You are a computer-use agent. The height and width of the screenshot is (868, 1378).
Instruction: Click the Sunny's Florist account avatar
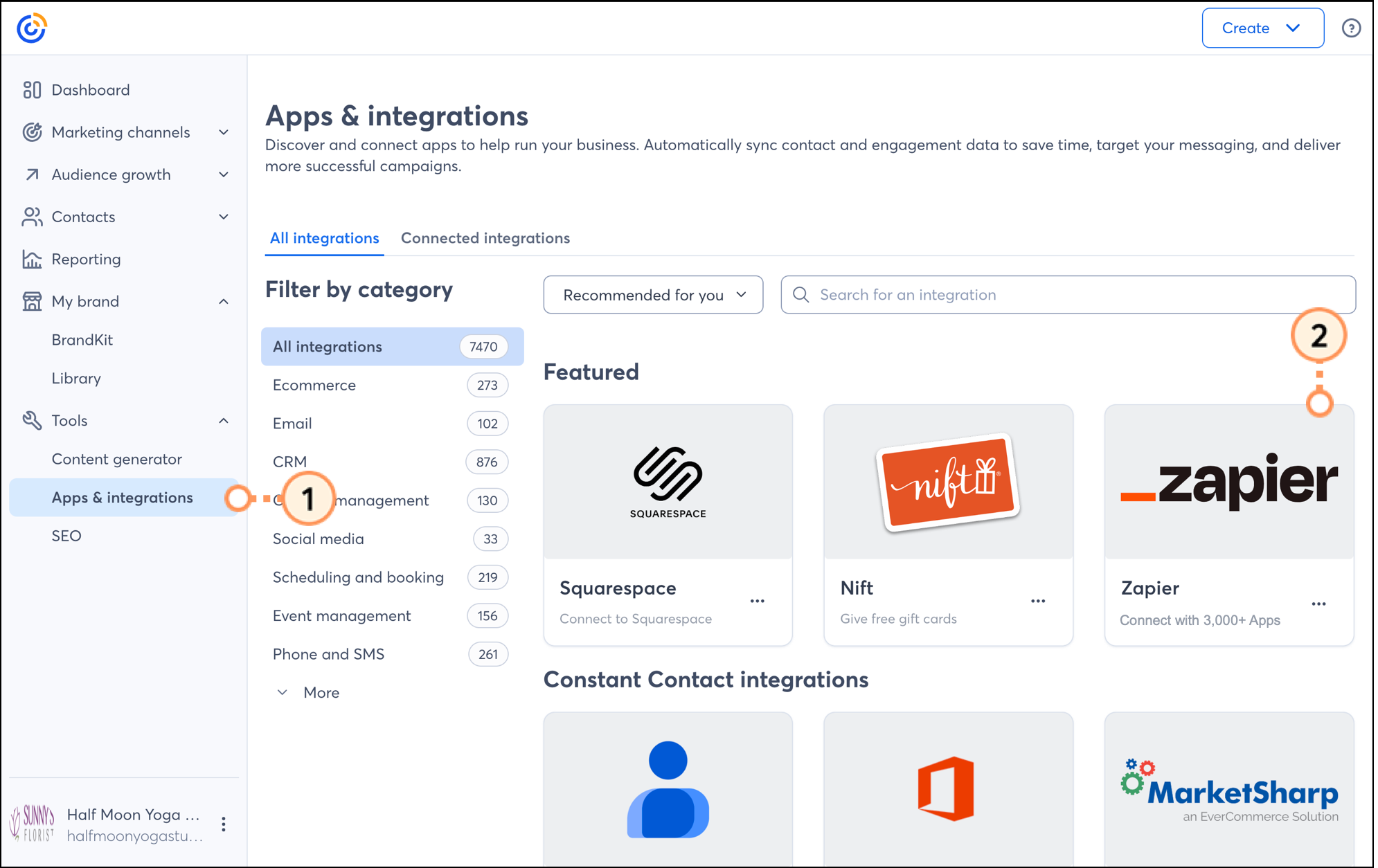click(x=32, y=824)
